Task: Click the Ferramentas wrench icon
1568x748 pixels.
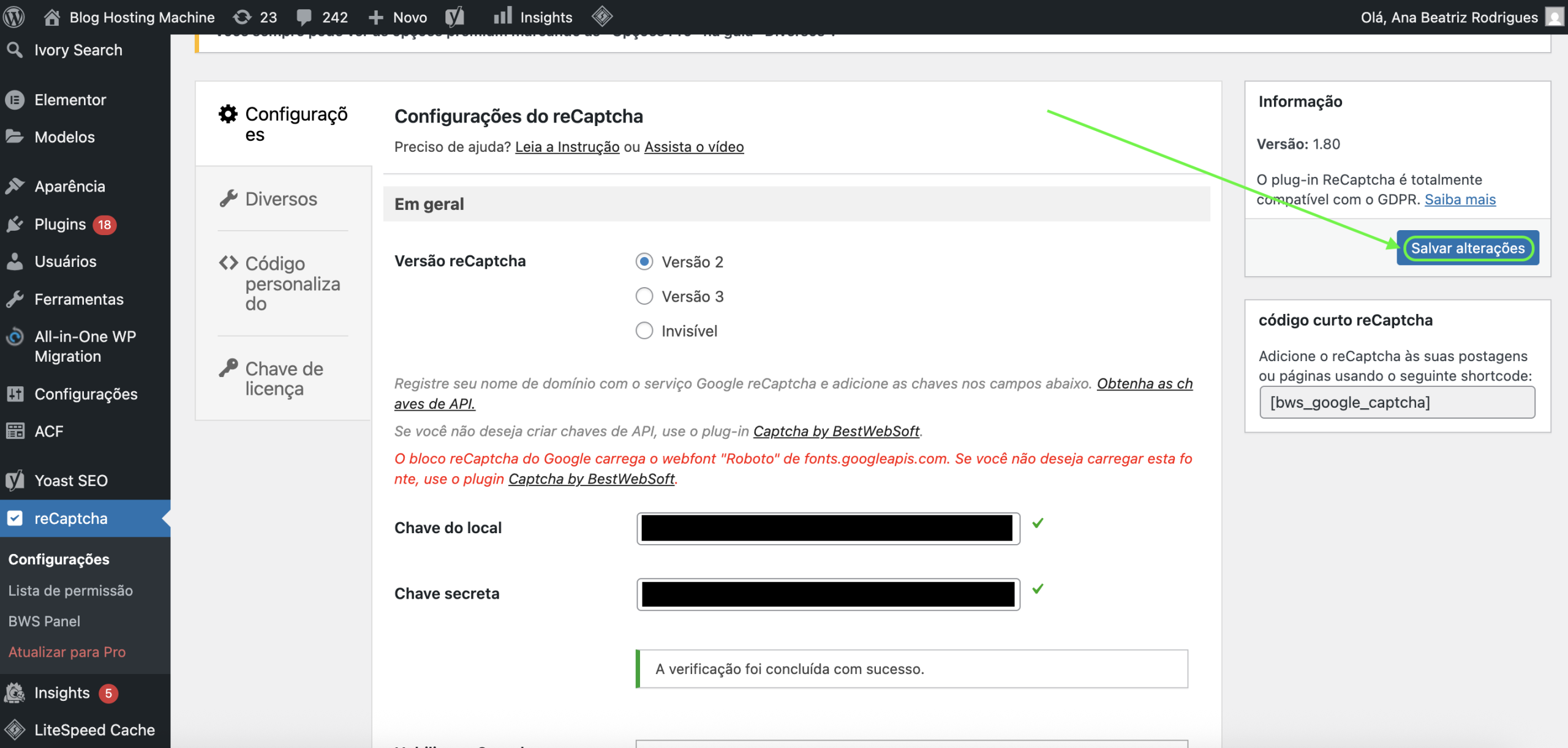Action: tap(15, 299)
